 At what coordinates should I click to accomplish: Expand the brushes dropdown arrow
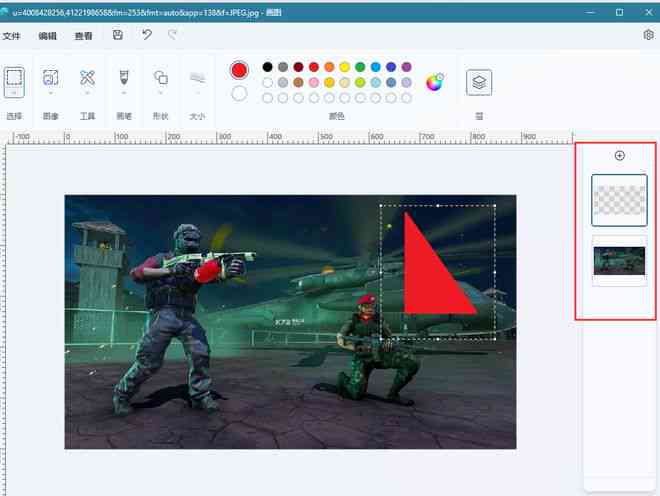[x=124, y=93]
